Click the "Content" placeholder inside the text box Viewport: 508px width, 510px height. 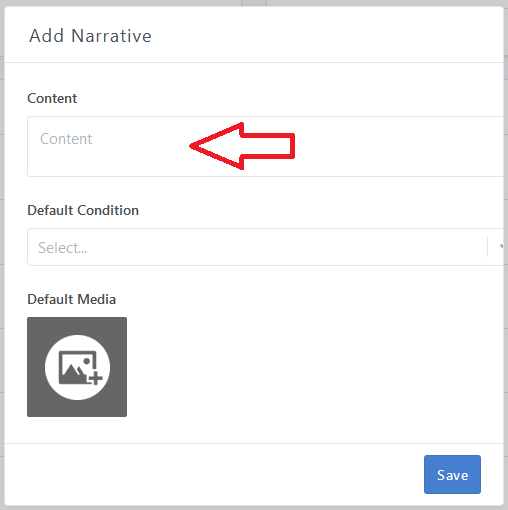(x=66, y=139)
